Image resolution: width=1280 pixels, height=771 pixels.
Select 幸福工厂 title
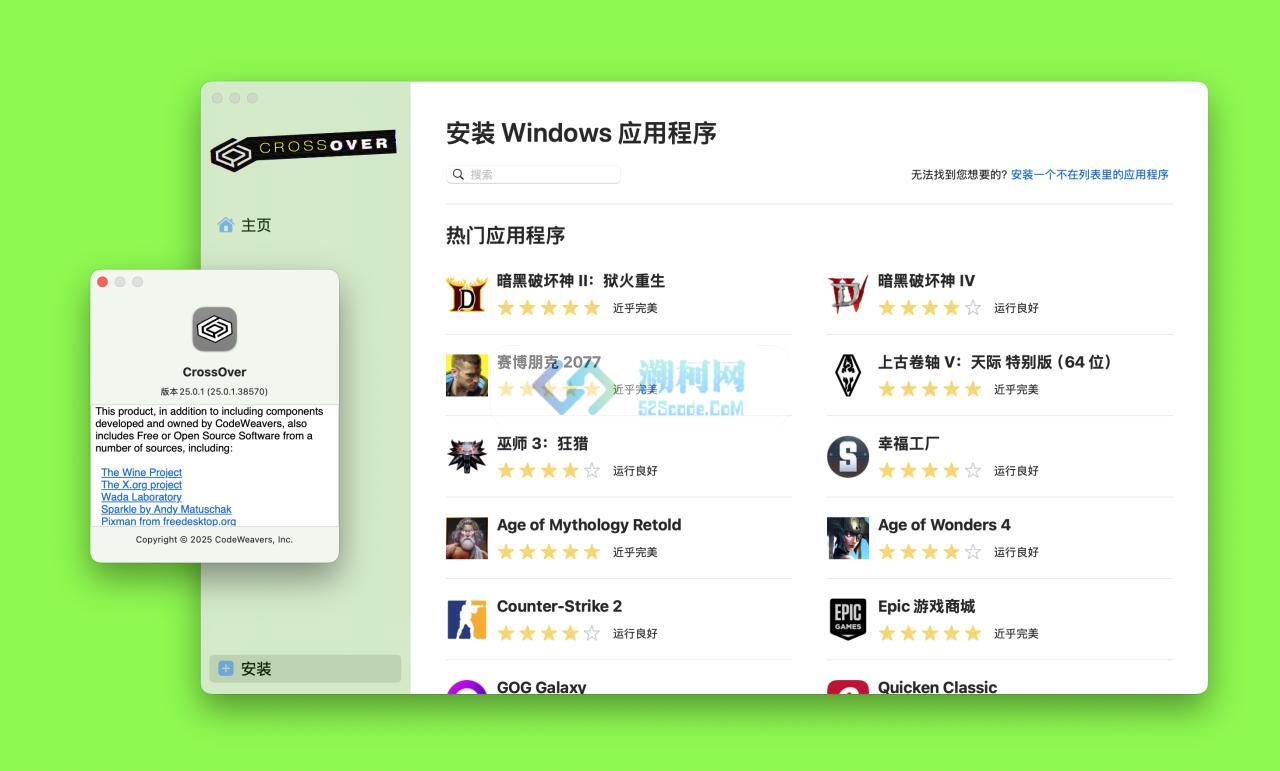pos(908,443)
